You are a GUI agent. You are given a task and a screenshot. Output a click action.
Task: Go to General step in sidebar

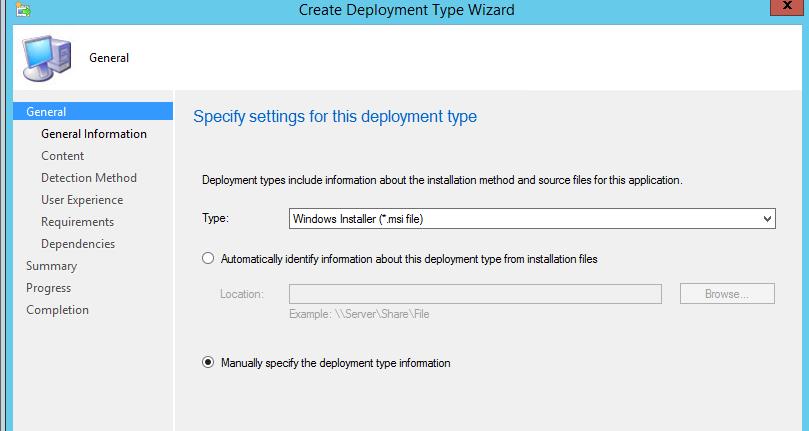coord(47,112)
